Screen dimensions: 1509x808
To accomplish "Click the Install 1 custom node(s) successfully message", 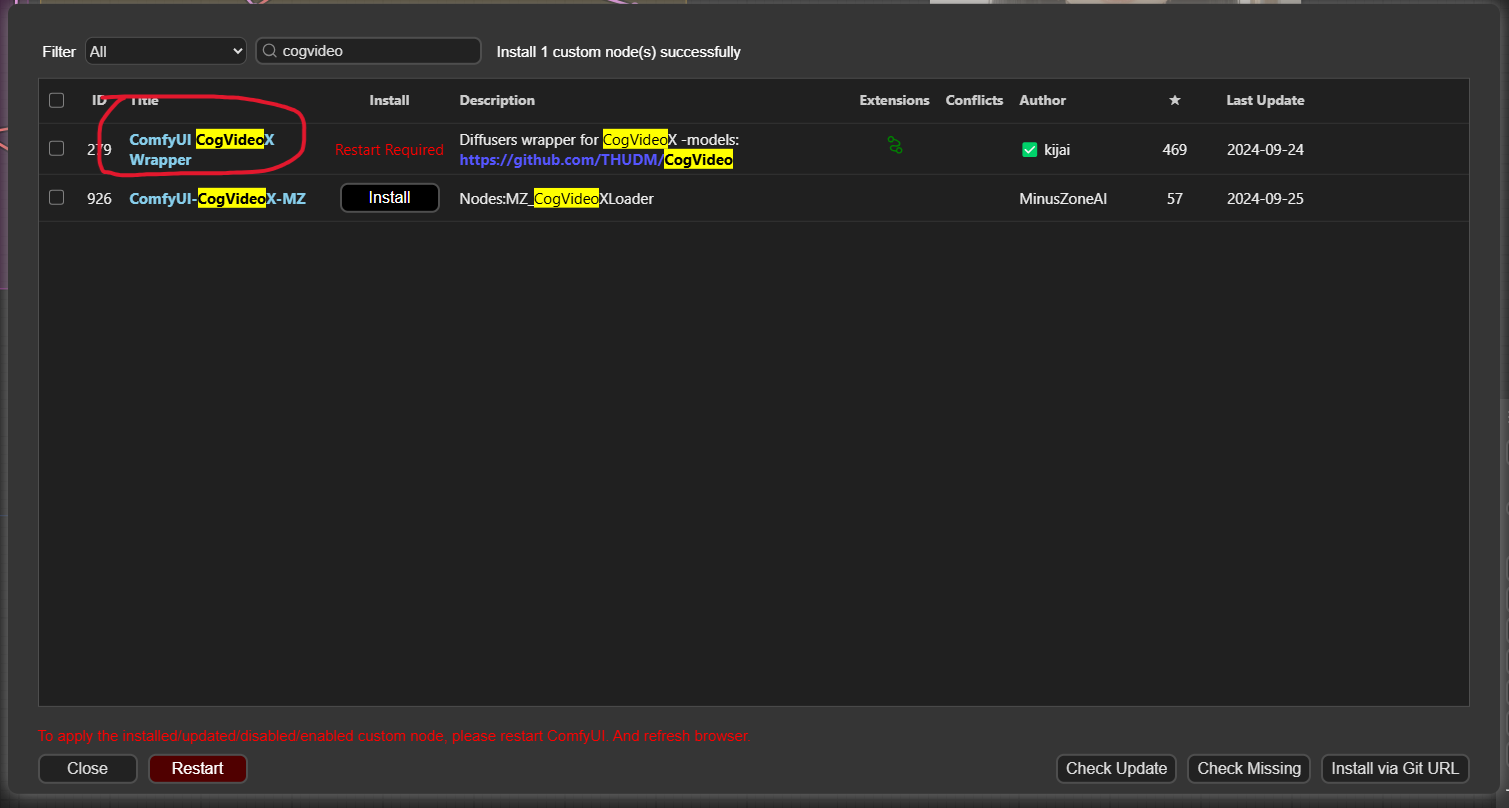I will point(619,52).
